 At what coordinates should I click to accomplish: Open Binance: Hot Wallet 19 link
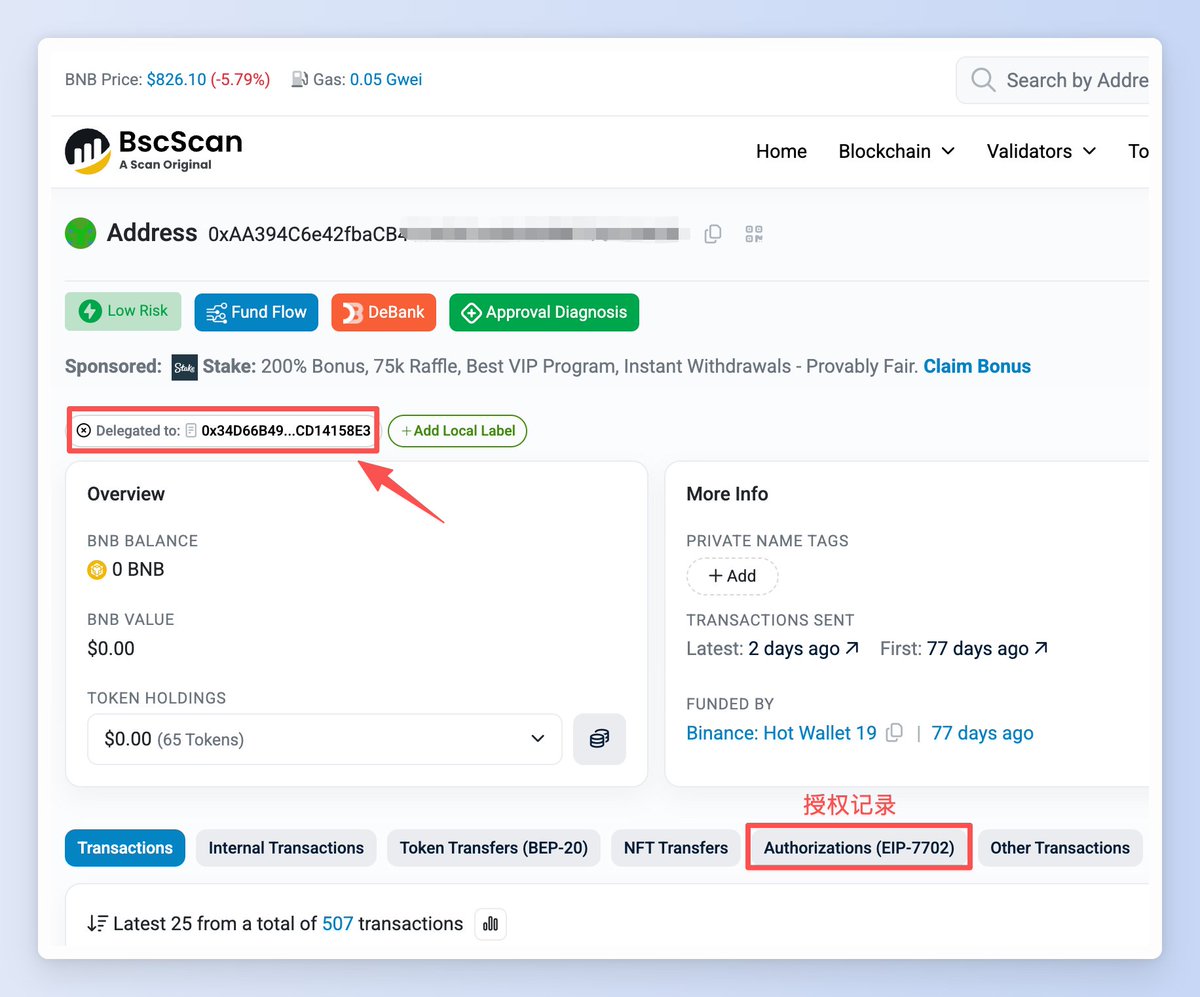782,733
